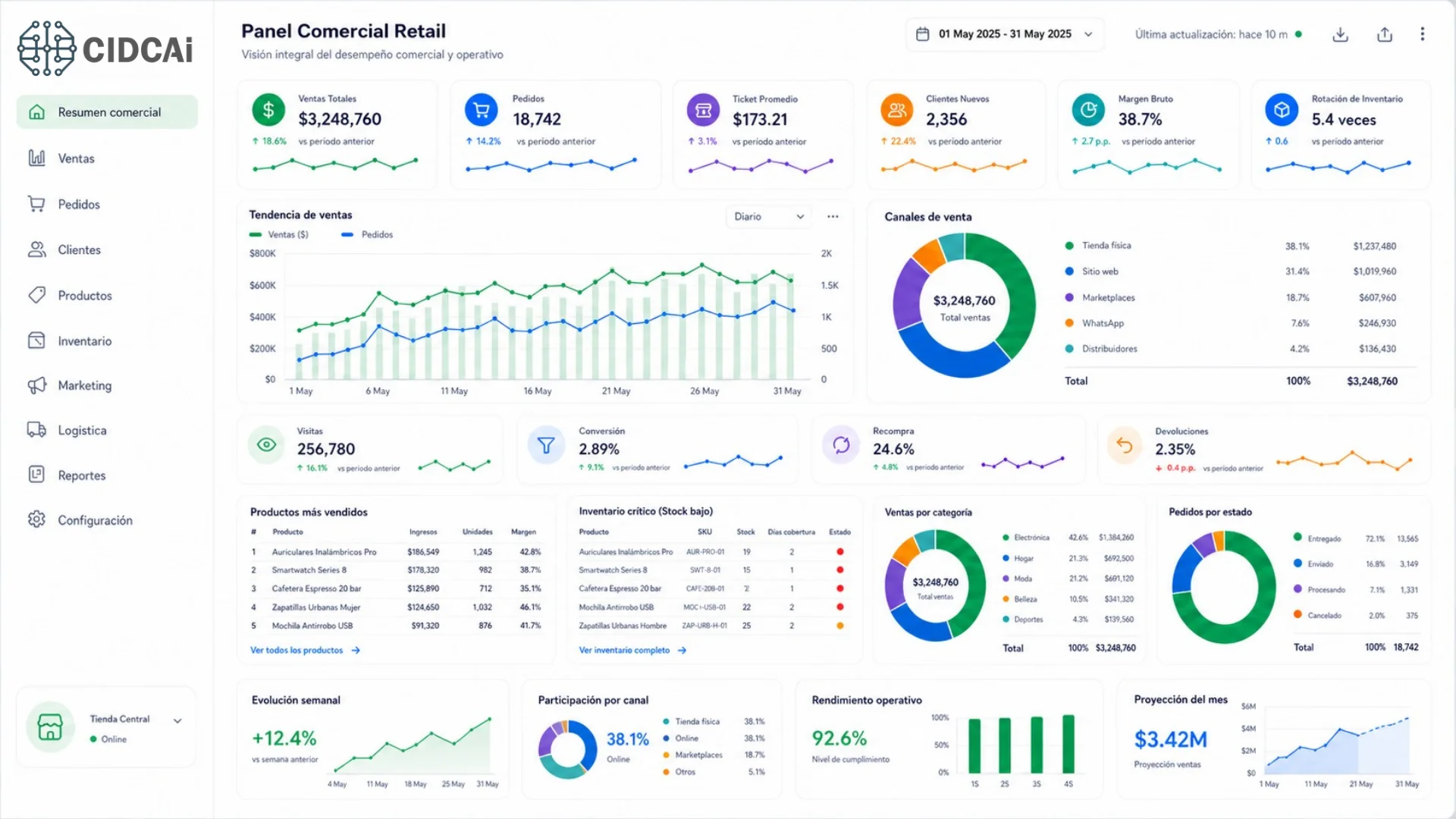Download the dashboard report
This screenshot has height=819, width=1456.
(x=1341, y=34)
